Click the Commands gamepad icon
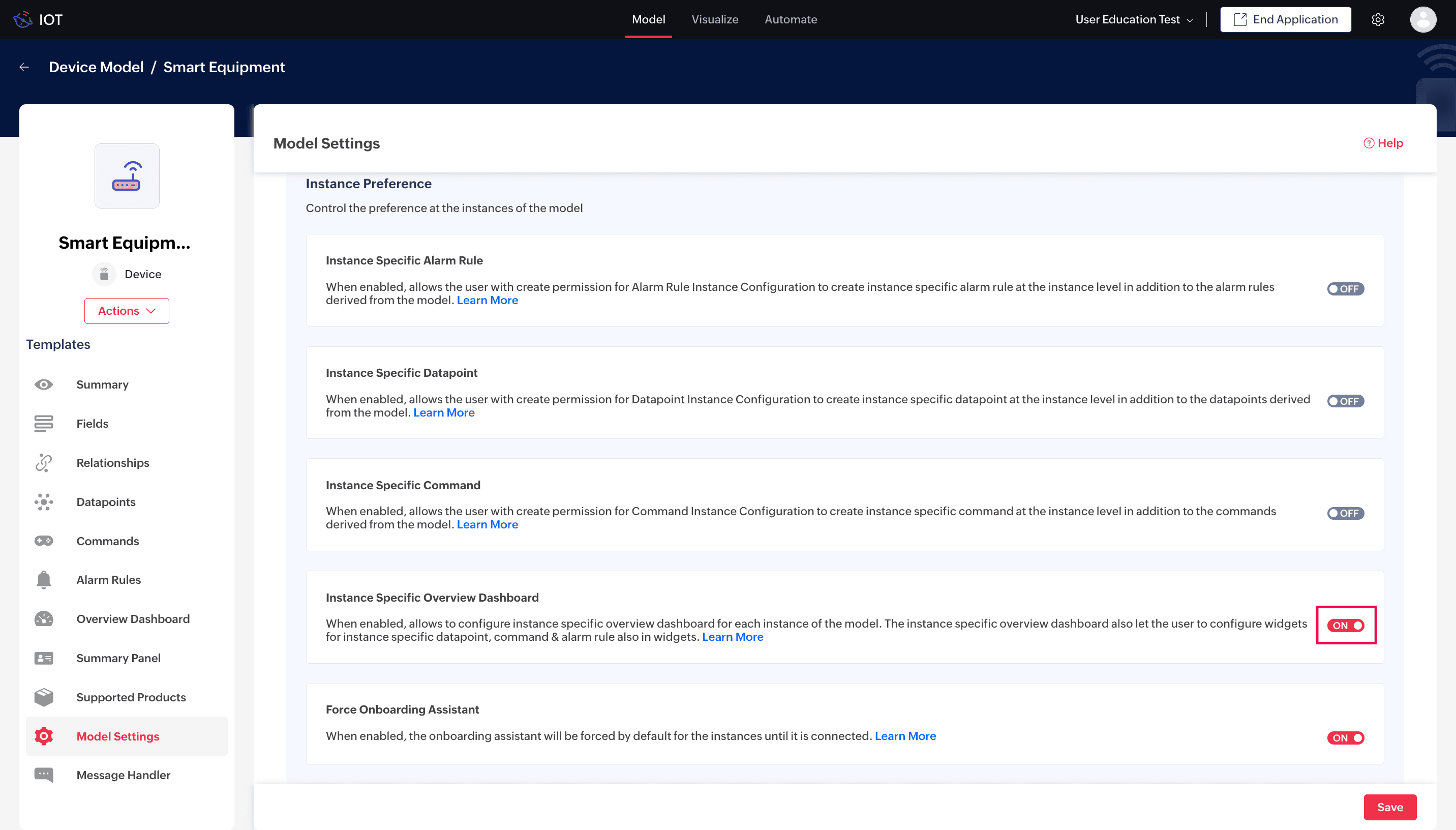1456x830 pixels. pos(43,541)
